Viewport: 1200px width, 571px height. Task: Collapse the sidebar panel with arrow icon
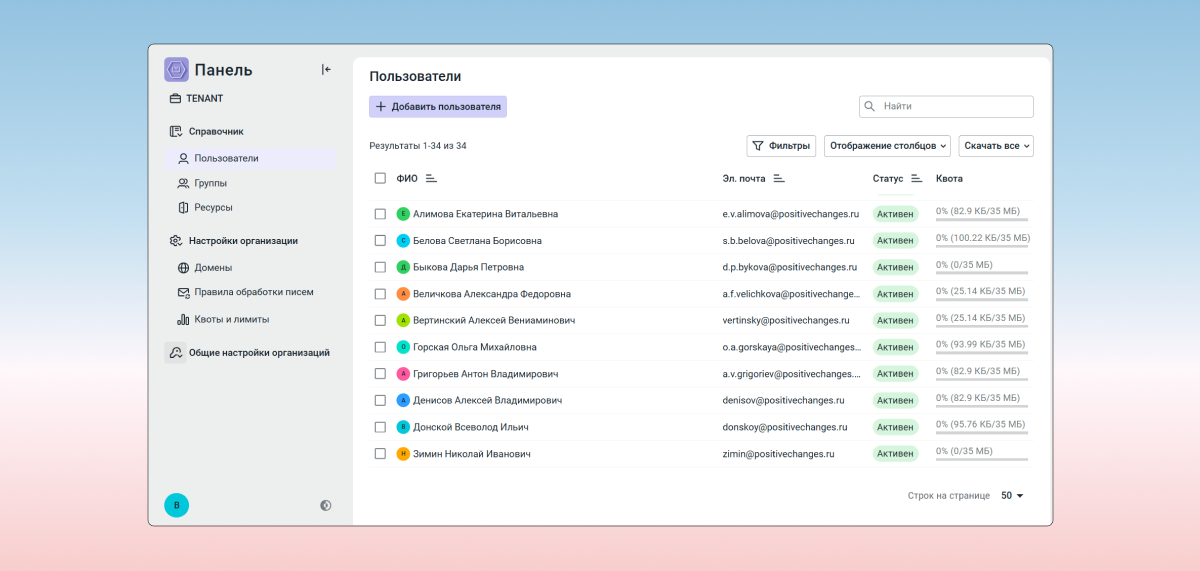[326, 70]
